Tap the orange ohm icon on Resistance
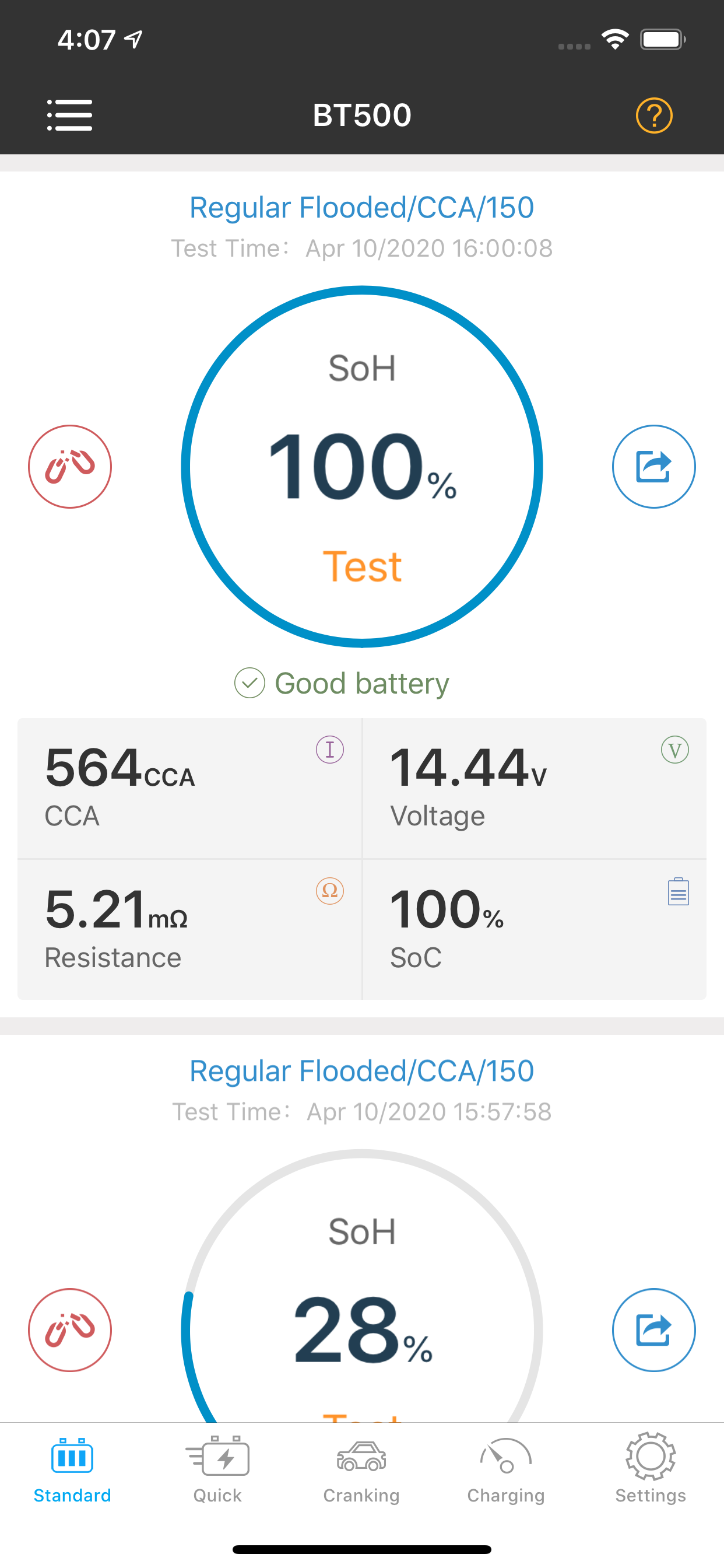This screenshot has height=1568, width=724. pos(330,891)
